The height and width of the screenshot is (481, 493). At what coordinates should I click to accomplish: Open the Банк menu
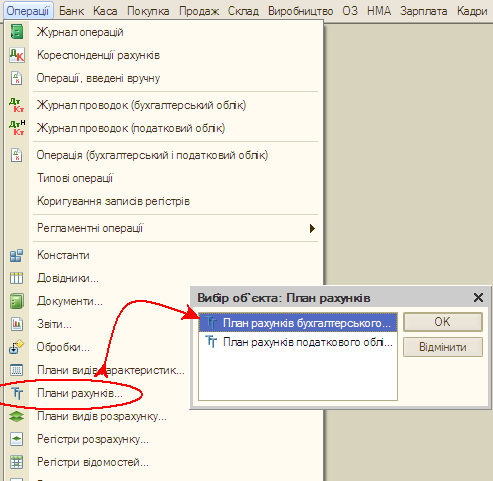coord(71,11)
